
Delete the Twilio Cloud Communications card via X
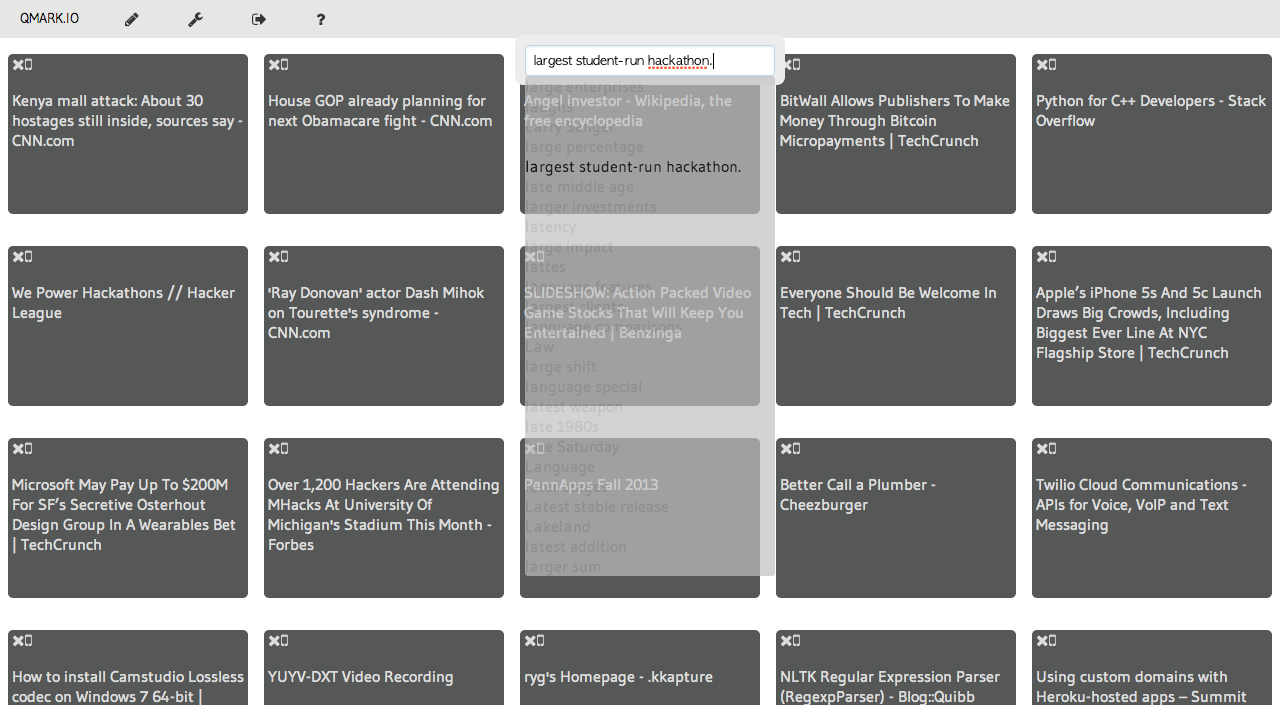point(1041,449)
